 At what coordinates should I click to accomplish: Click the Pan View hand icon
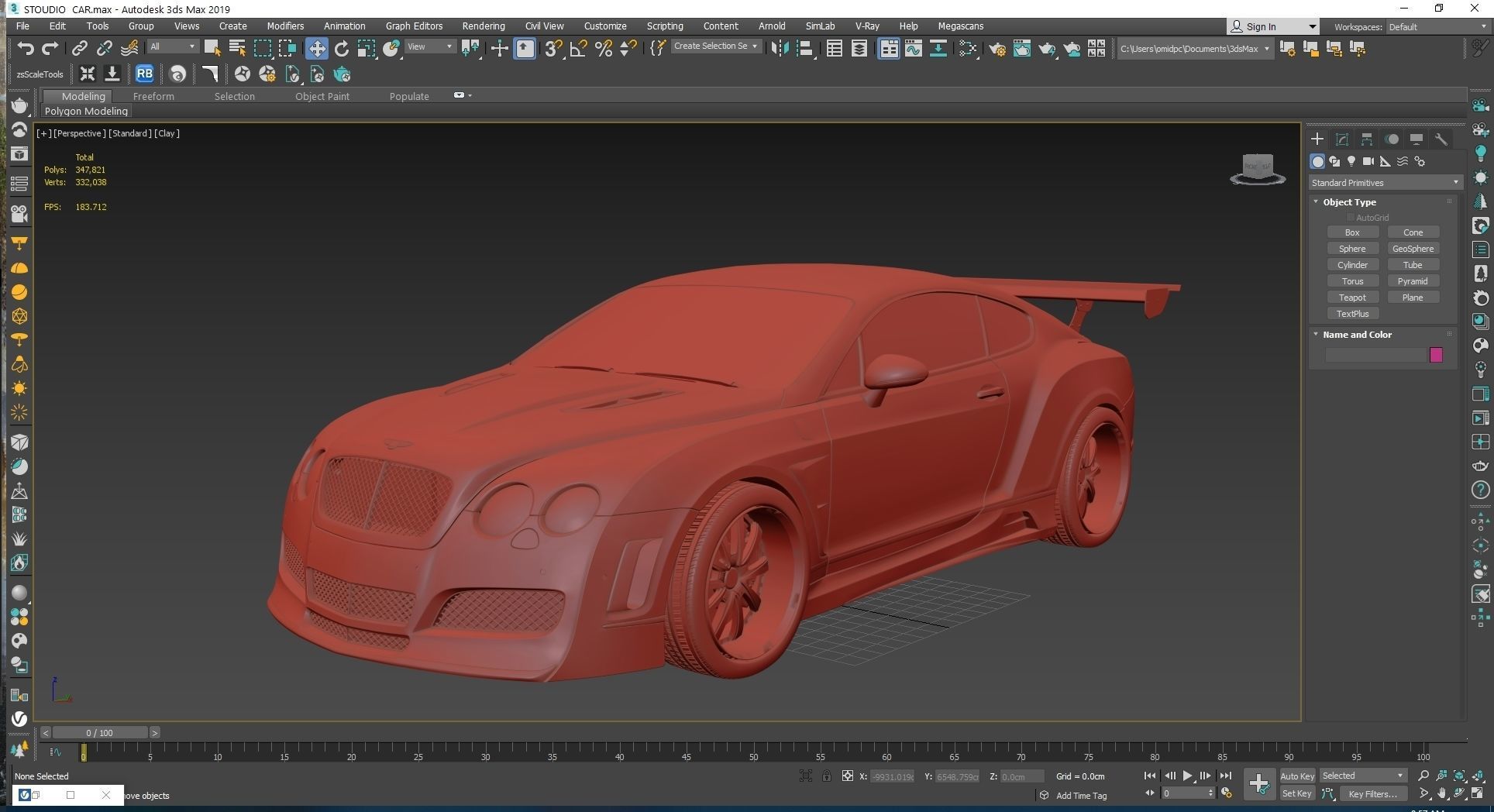pos(1442,793)
